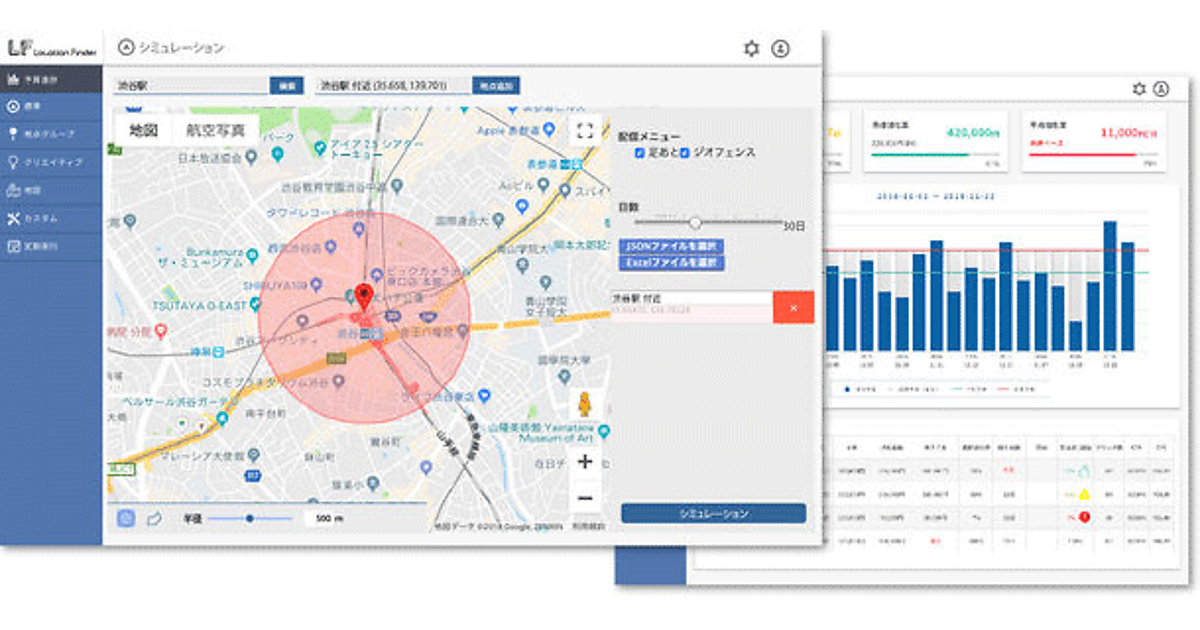Click JSONファイルを選択 button
1200x630 pixels.
[x=672, y=246]
